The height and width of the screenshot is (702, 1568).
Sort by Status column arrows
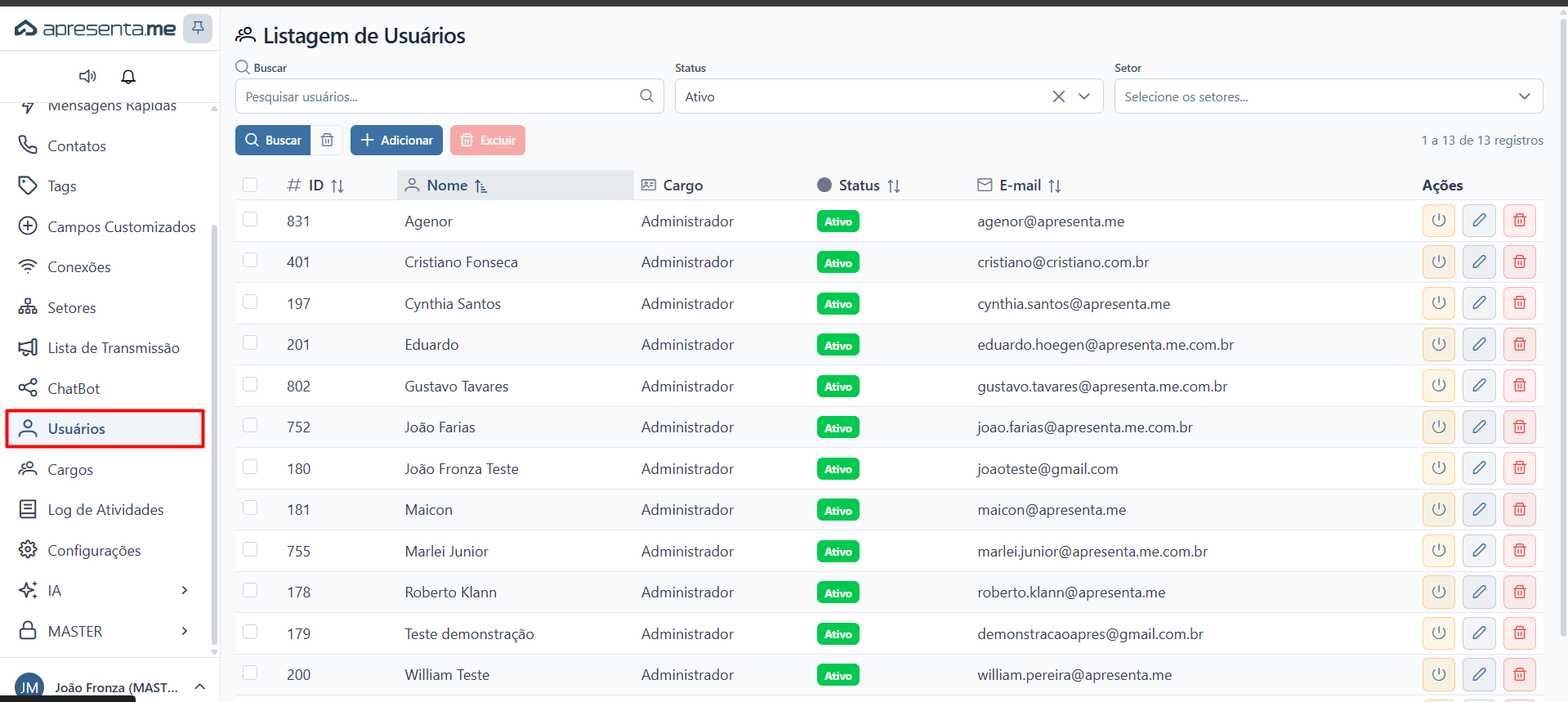pos(894,186)
